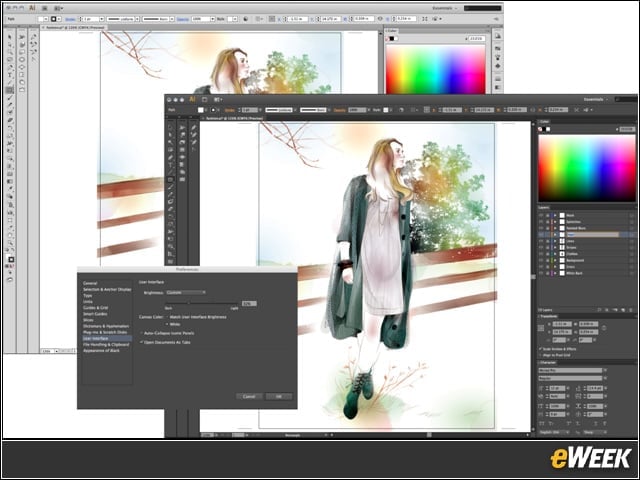Select the Selection arrow tool in the light window

(x=10, y=37)
